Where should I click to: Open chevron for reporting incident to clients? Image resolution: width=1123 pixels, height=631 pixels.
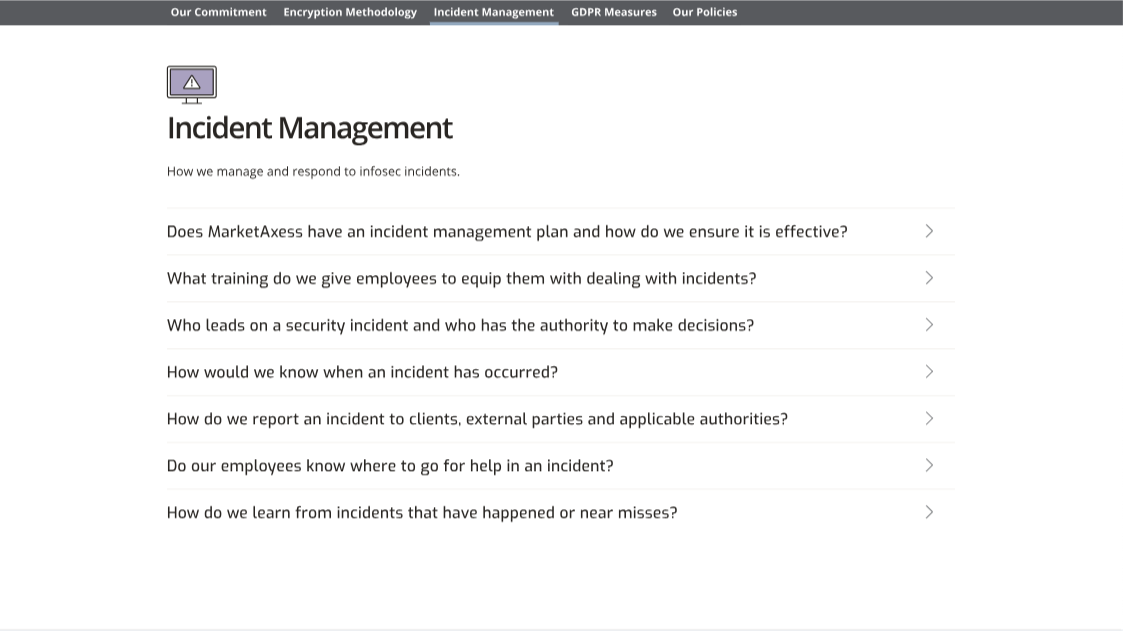[x=929, y=419]
